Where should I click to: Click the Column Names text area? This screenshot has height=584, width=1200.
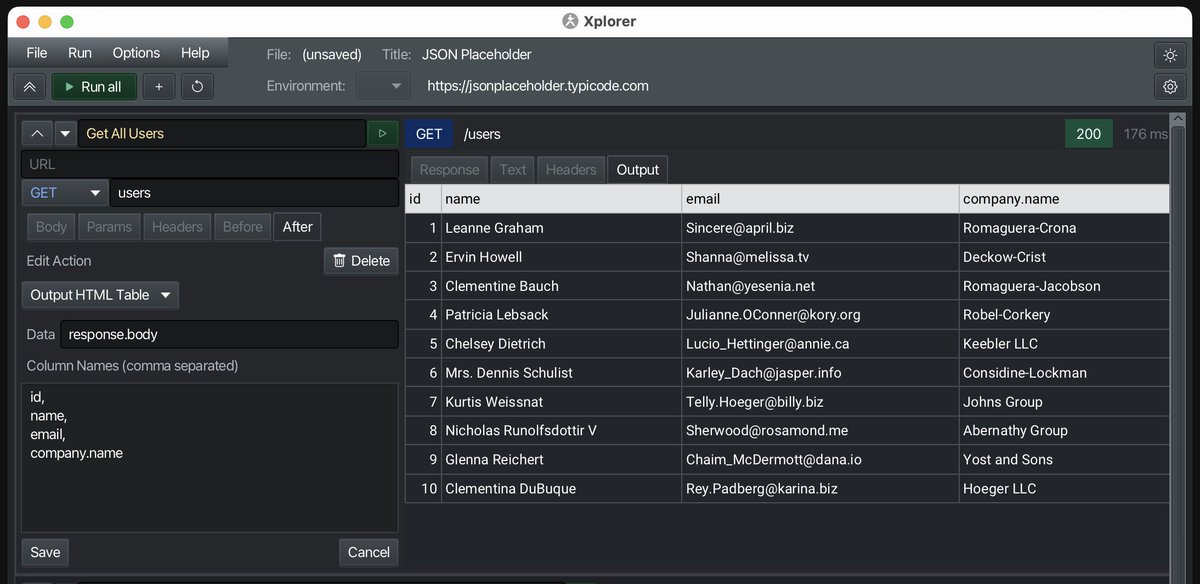[x=210, y=457]
